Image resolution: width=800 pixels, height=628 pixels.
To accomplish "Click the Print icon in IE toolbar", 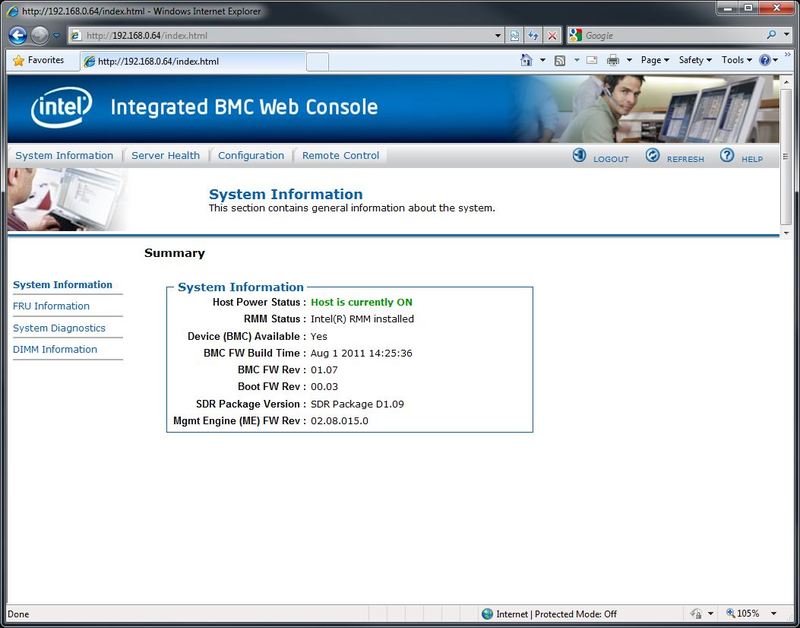I will 613,60.
